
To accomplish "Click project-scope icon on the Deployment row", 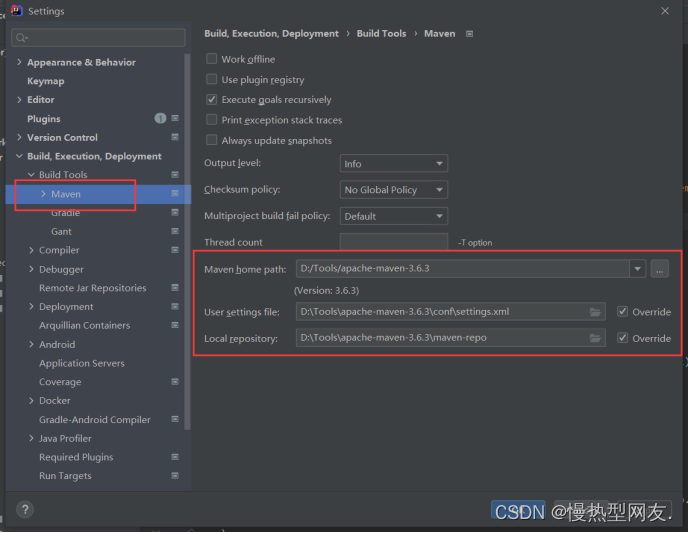I will click(x=175, y=306).
